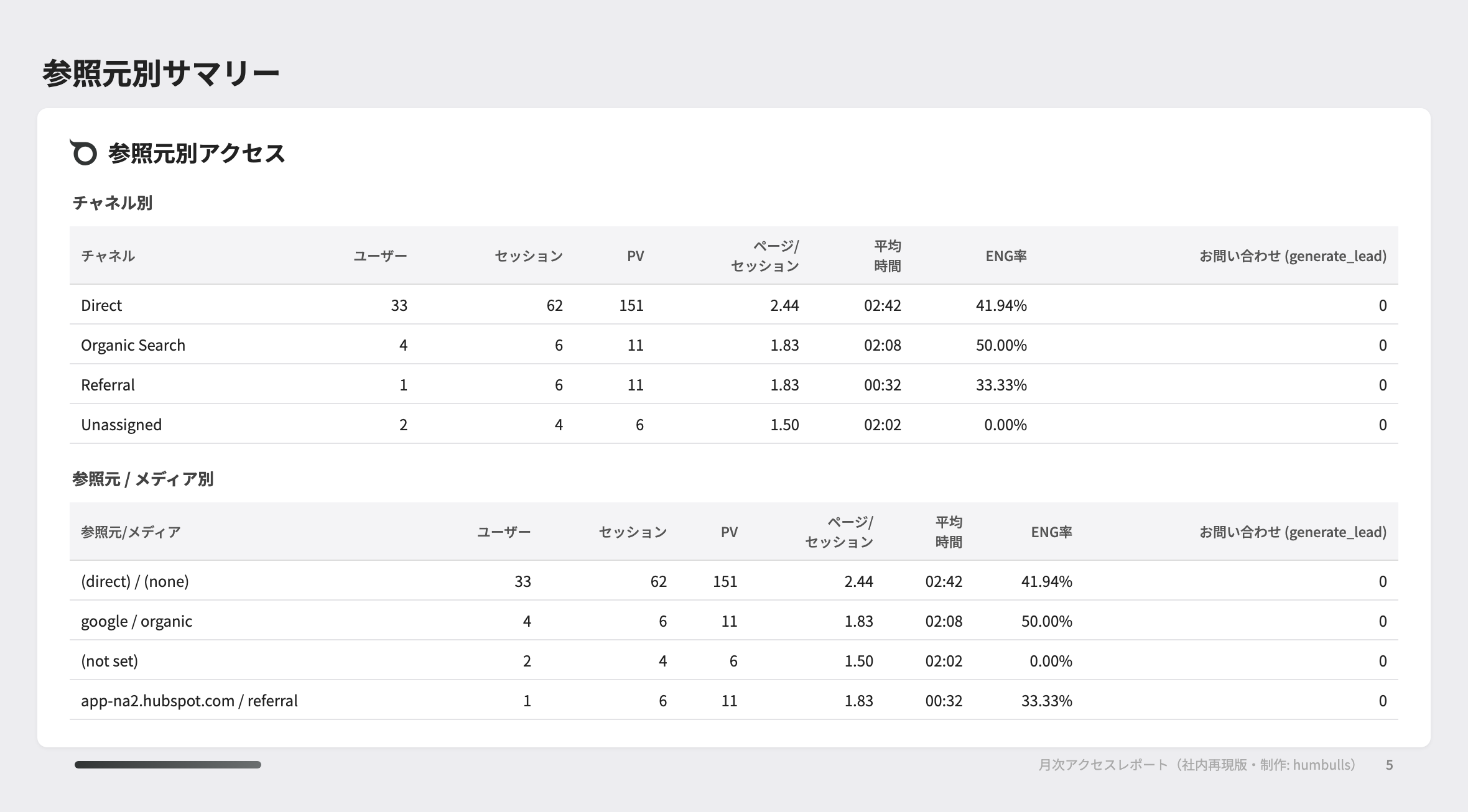Click お問い合わせ (generate_lead) header in the channel table
This screenshot has width=1468, height=812.
(x=1293, y=256)
